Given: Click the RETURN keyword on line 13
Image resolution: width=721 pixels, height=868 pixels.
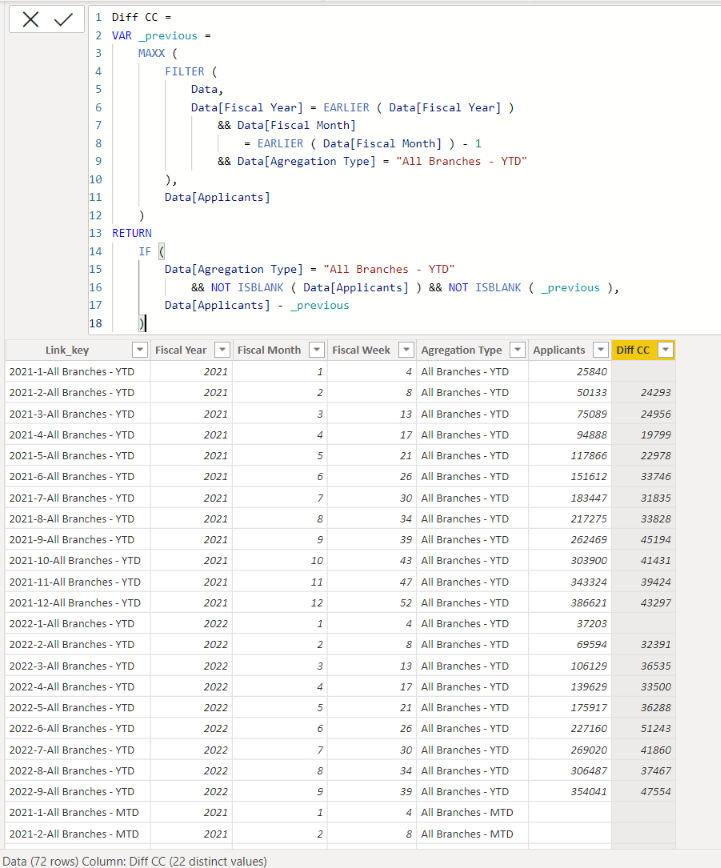Looking at the screenshot, I should (132, 233).
